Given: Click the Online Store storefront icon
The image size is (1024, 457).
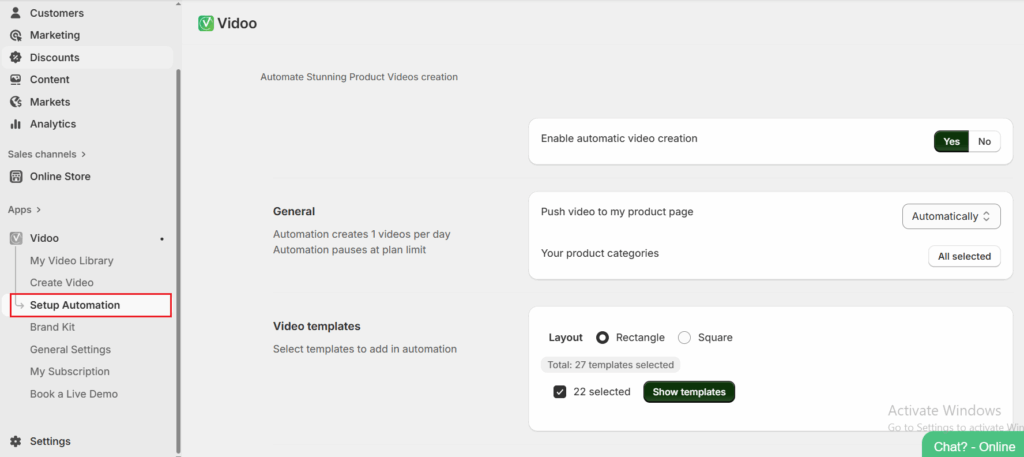Looking at the screenshot, I should (x=16, y=177).
